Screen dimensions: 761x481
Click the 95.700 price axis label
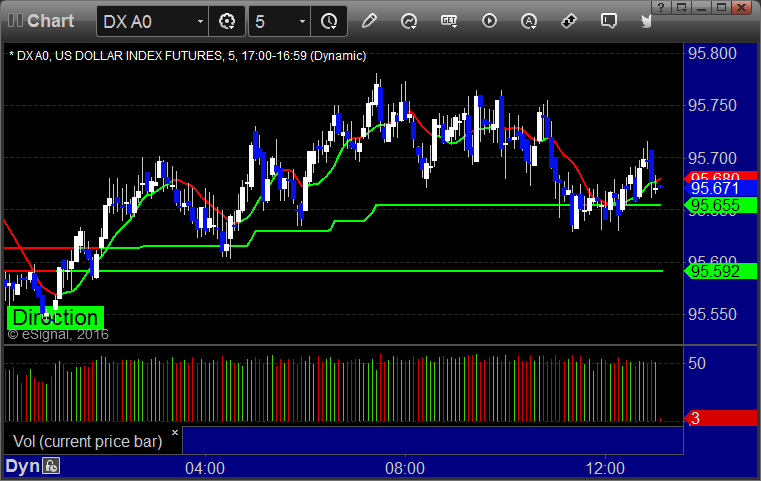(x=712, y=158)
